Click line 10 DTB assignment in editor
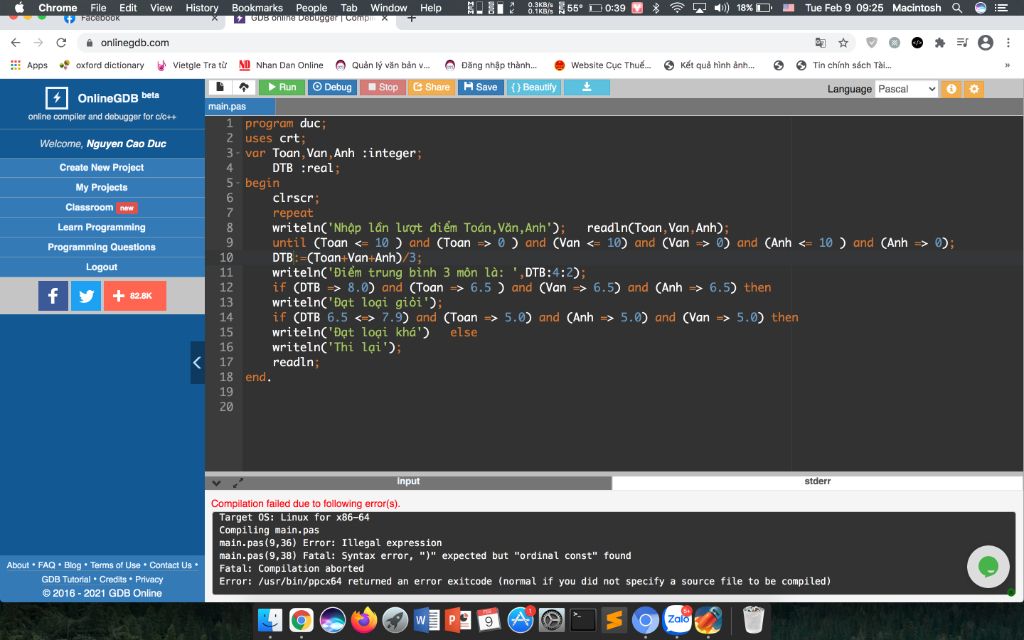The height and width of the screenshot is (640, 1024). (347, 258)
